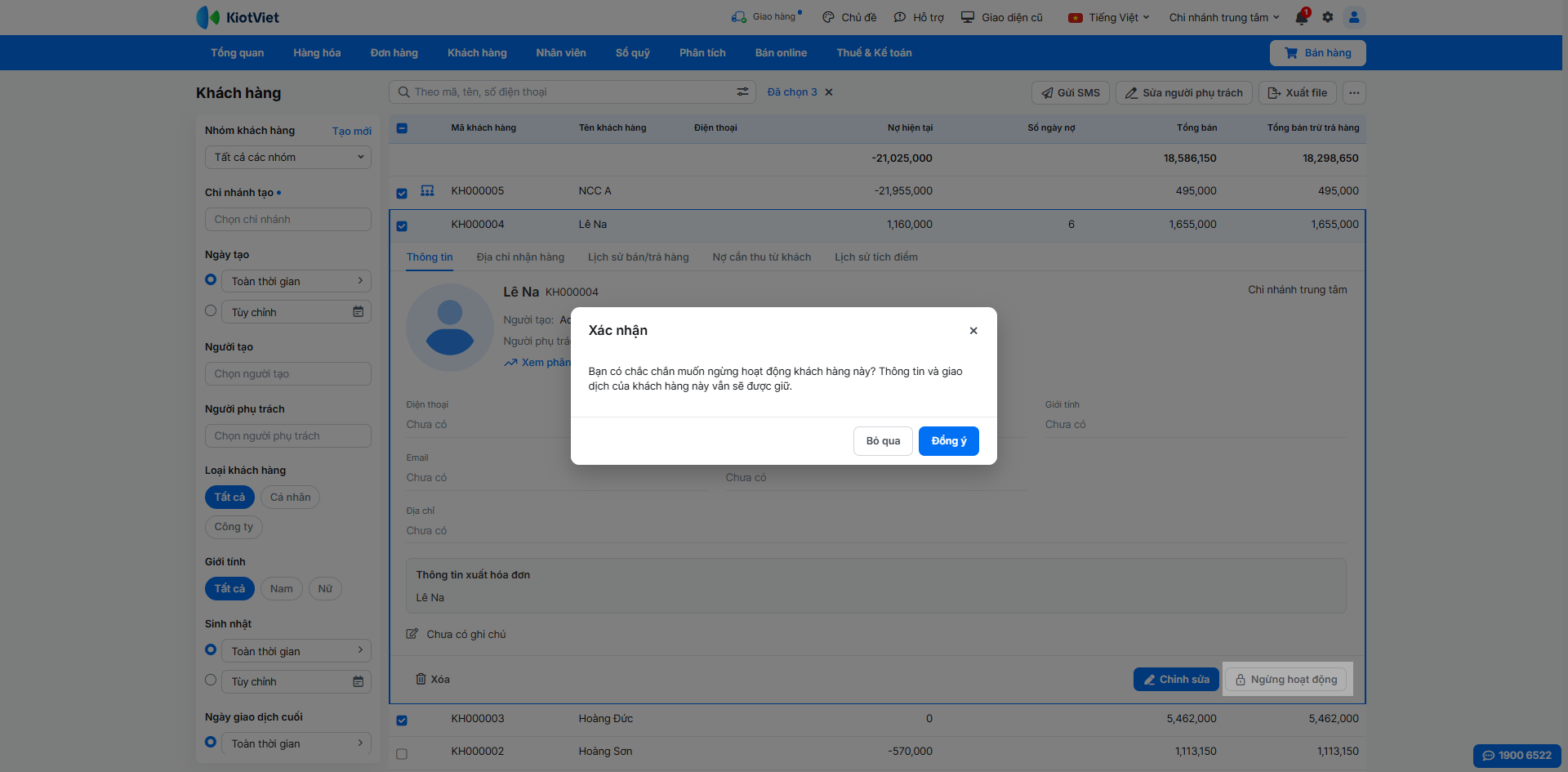Viewport: 1568px width, 772px height.
Task: Open the Hàng hóa menu
Action: point(317,53)
